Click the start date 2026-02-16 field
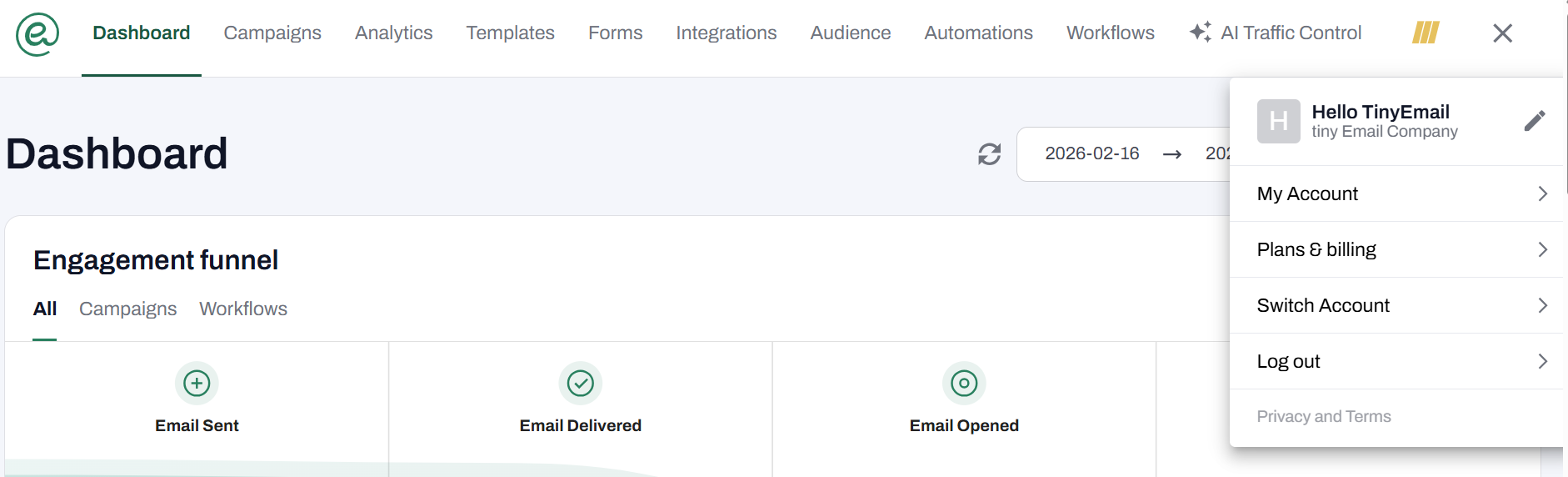Image resolution: width=1568 pixels, height=477 pixels. coord(1091,154)
